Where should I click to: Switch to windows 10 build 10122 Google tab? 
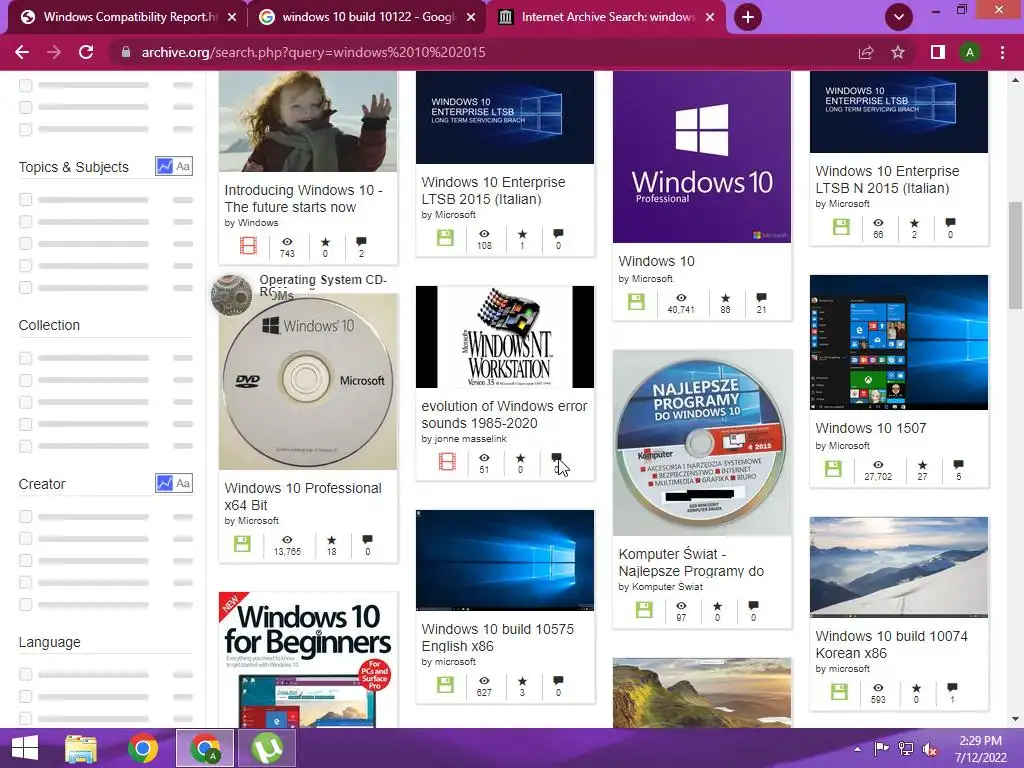tap(367, 17)
